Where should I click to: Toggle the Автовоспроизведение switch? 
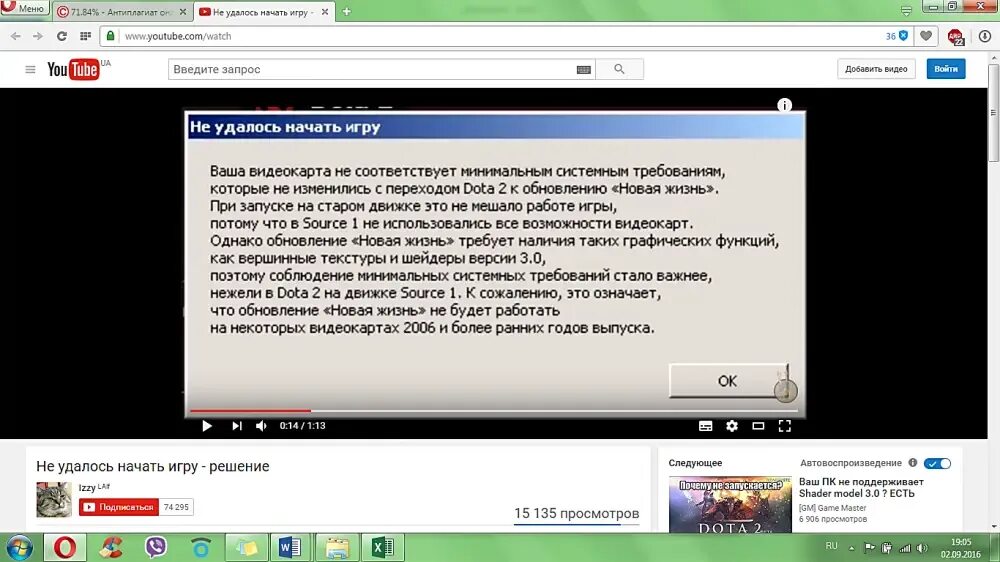[938, 464]
